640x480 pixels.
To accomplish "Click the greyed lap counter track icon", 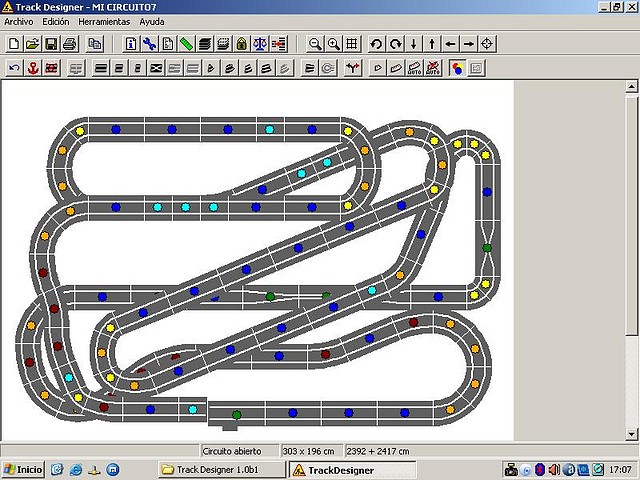I will click(x=328, y=68).
